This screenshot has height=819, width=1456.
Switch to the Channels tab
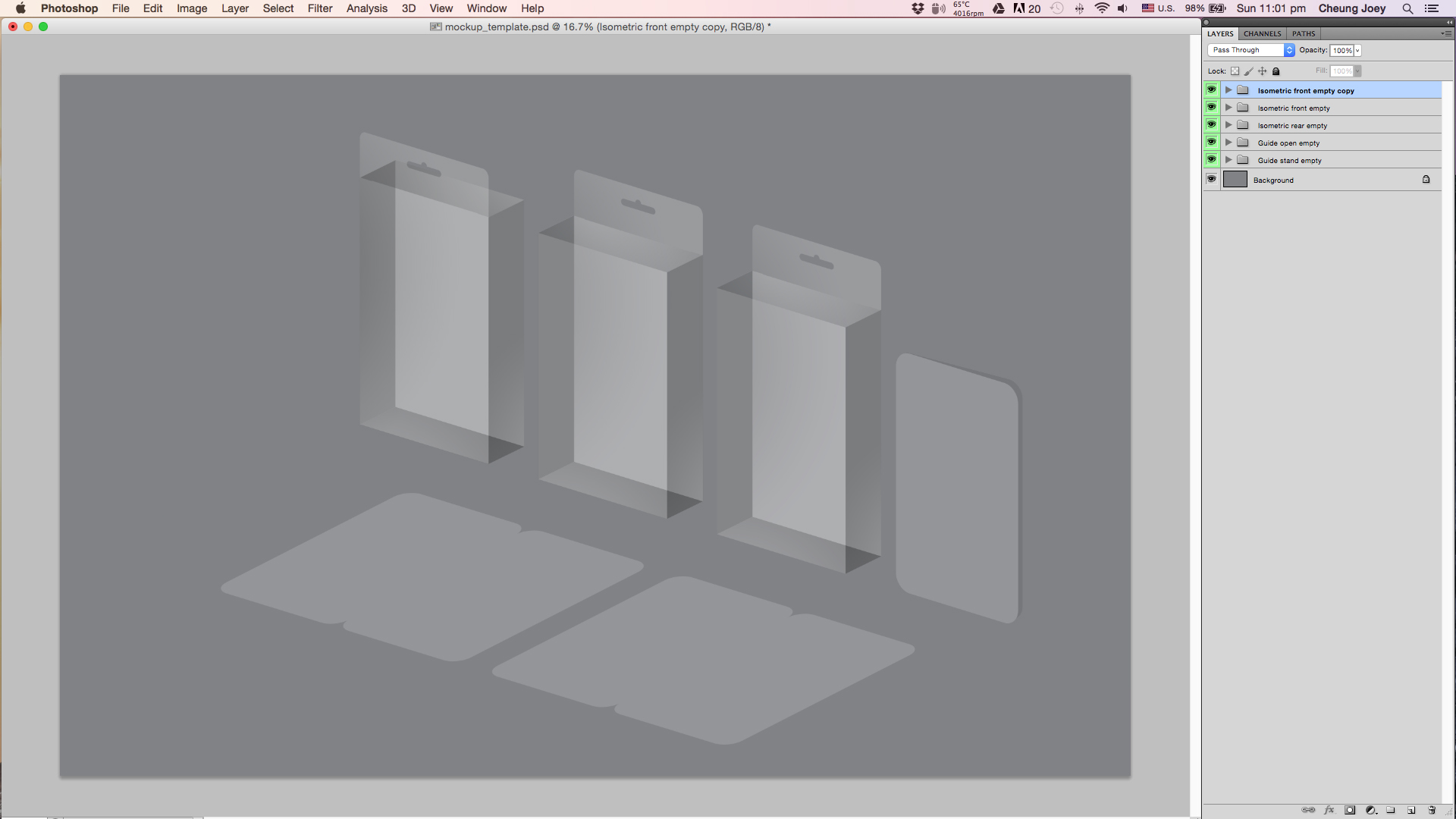coord(1262,33)
